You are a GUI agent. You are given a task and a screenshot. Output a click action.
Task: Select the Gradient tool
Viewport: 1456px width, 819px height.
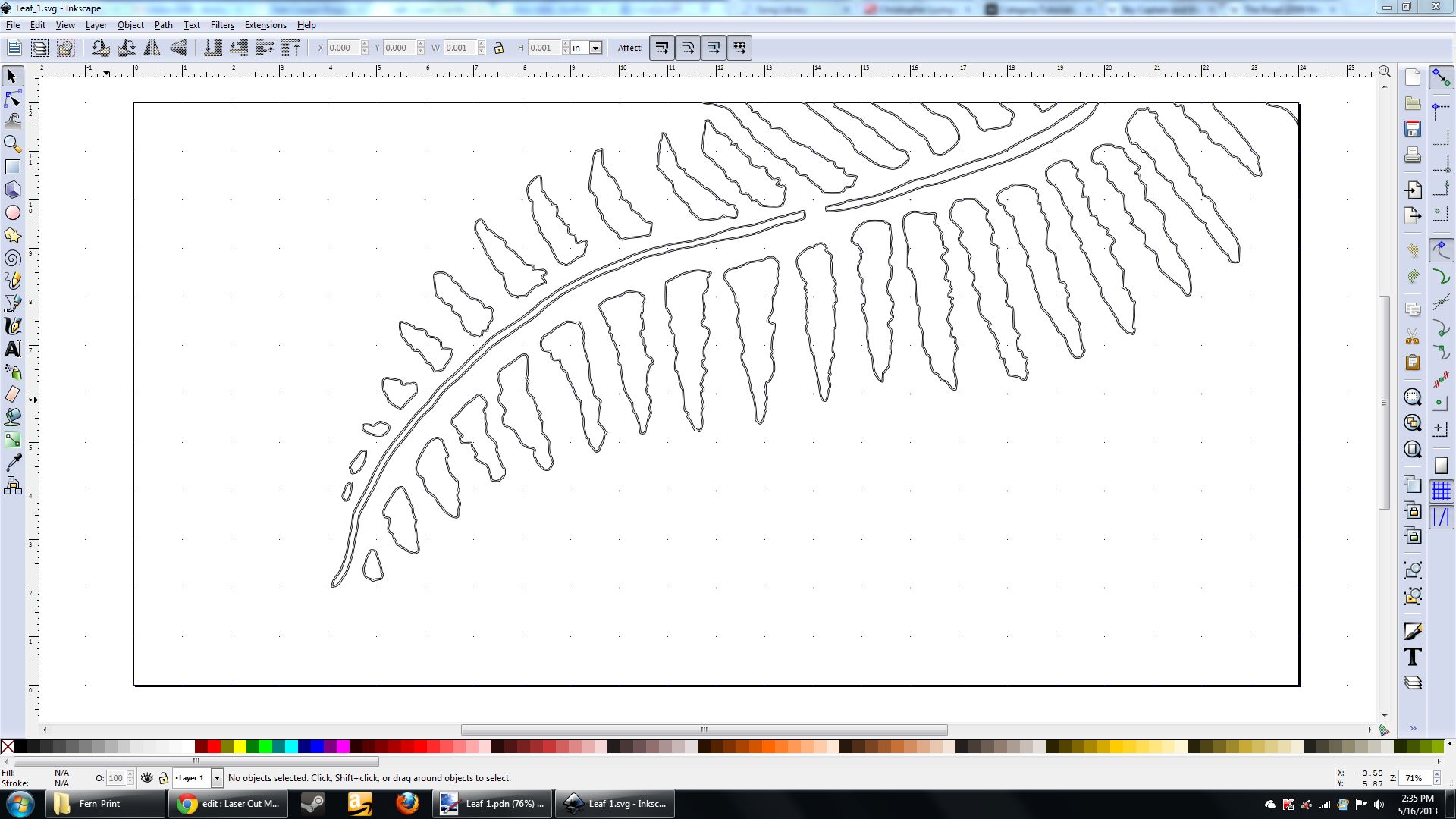click(x=13, y=440)
